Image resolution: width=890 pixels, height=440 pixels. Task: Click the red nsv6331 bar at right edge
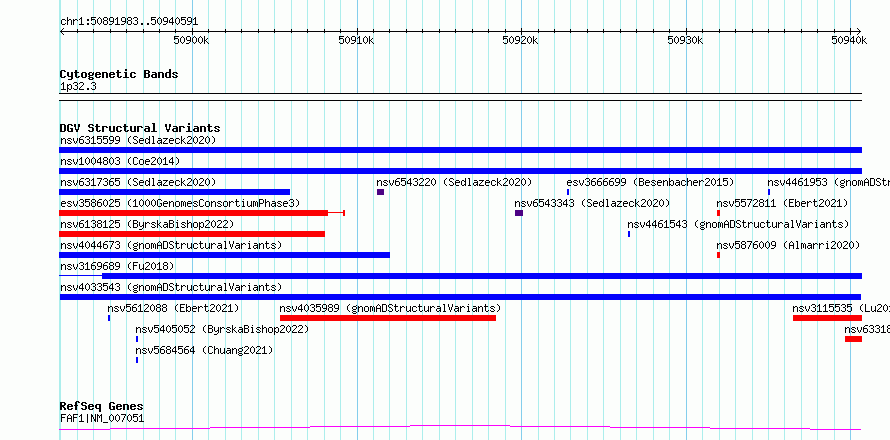point(853,339)
